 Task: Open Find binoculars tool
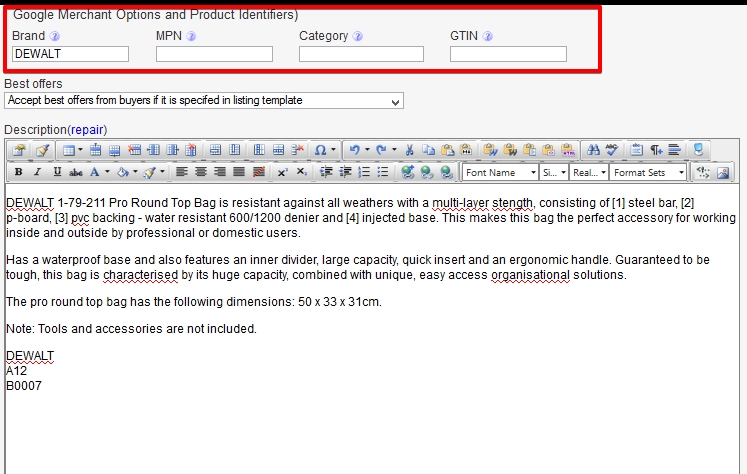pyautogui.click(x=593, y=151)
